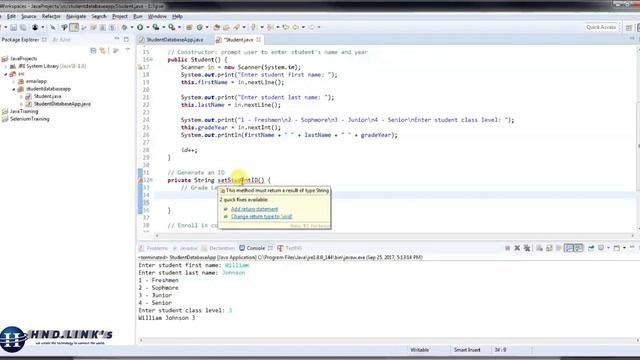Click the Open Type icon in the toolbar

pyautogui.click(x=217, y=27)
